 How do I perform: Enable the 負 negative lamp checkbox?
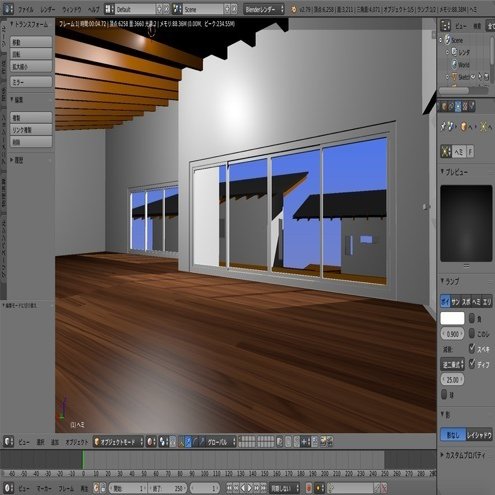point(472,318)
